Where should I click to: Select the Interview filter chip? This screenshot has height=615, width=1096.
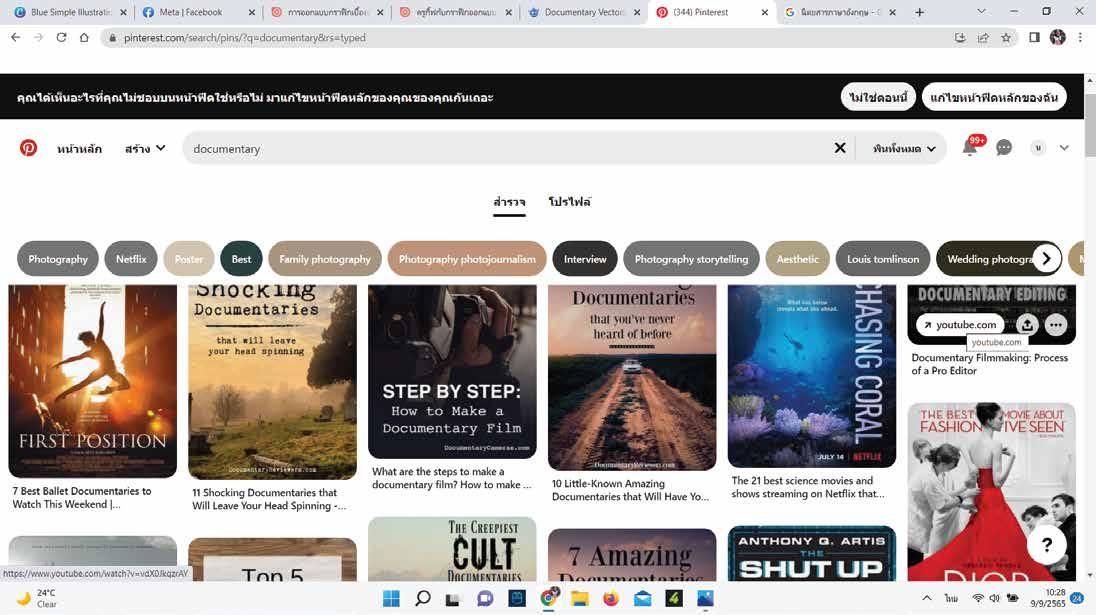click(585, 259)
